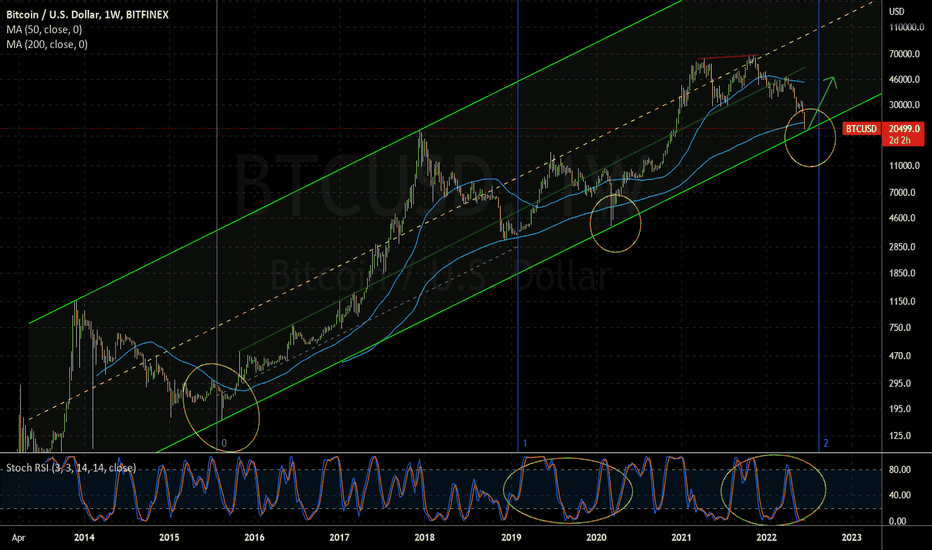Click the 2022 label on the time axis

coord(767,538)
